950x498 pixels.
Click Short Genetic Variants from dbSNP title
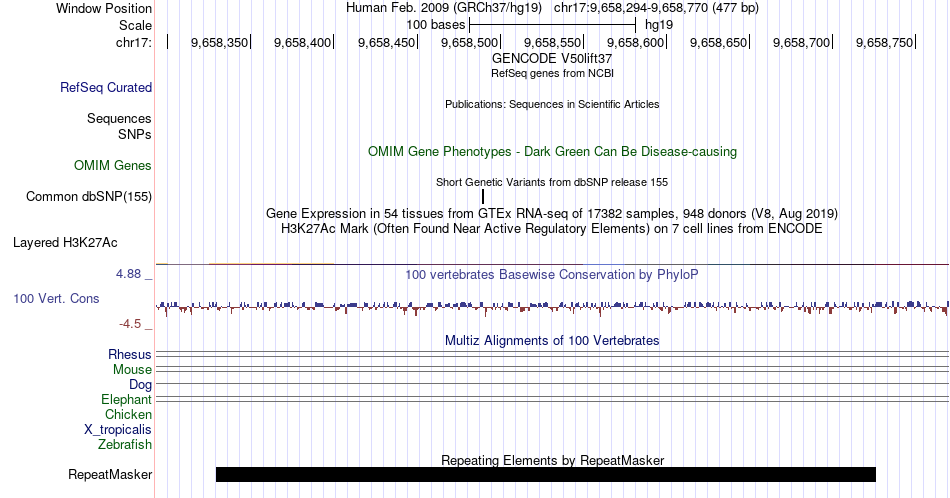tap(552, 182)
